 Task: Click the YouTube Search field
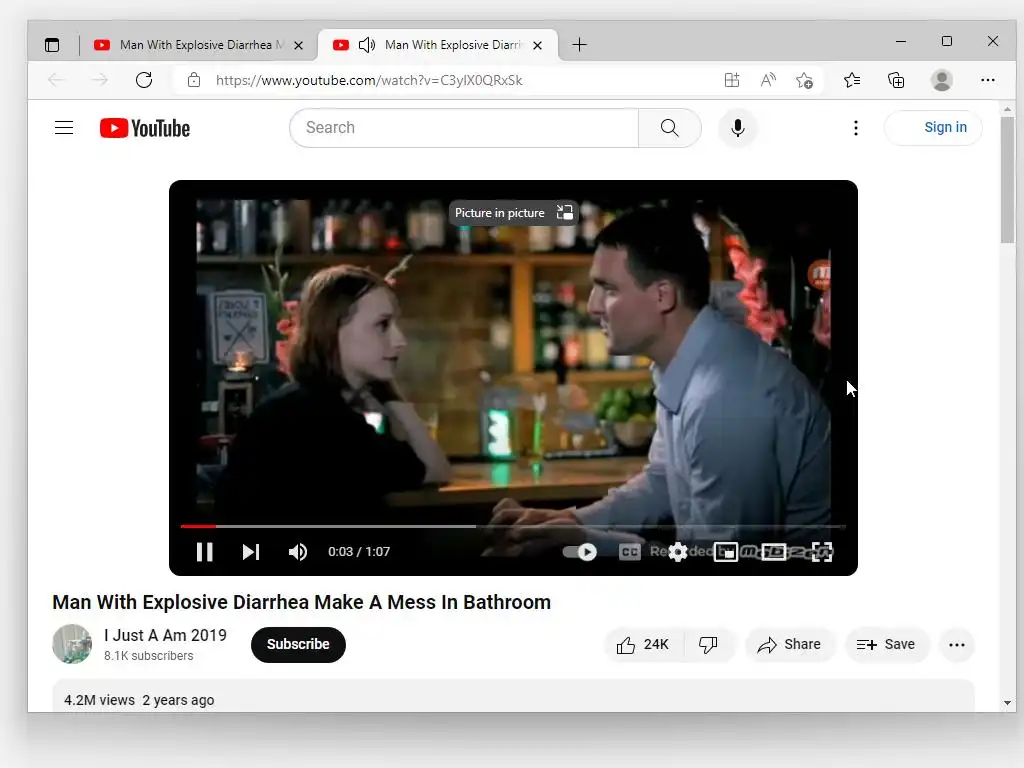click(464, 127)
